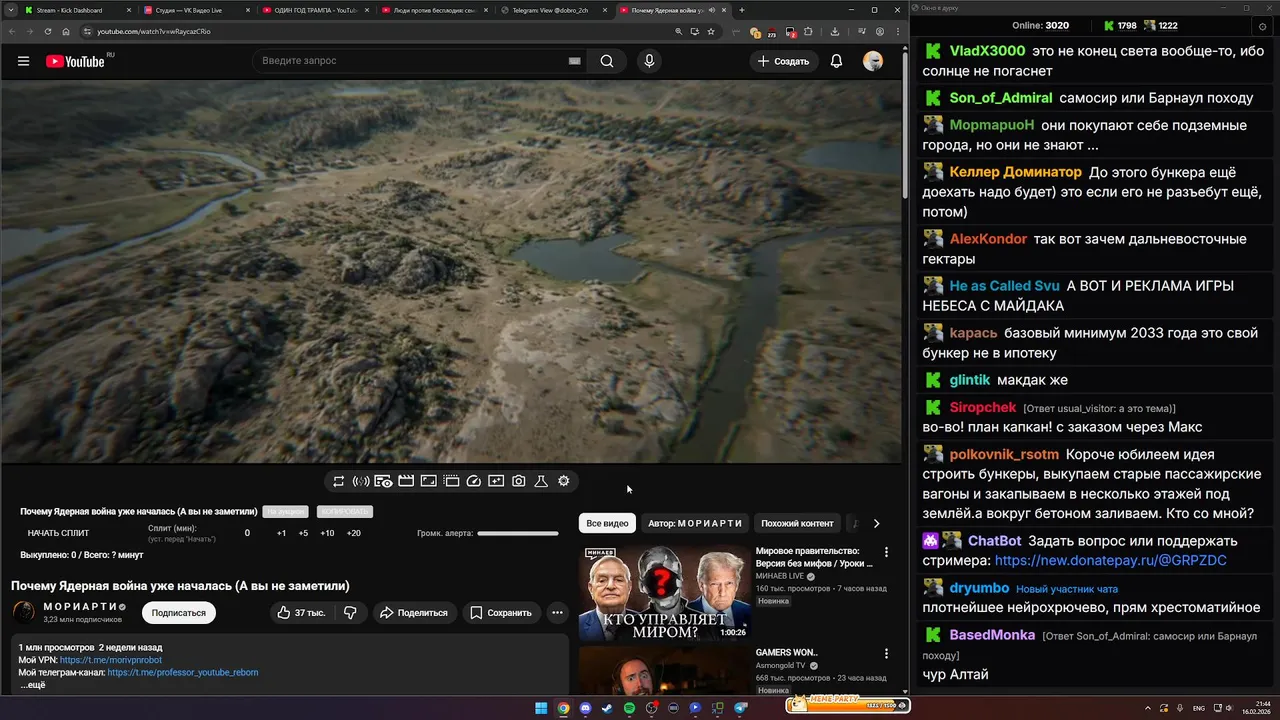Image resolution: width=1280 pixels, height=720 pixels.
Task: Open options for GAMERS WON video
Action: coord(886,653)
